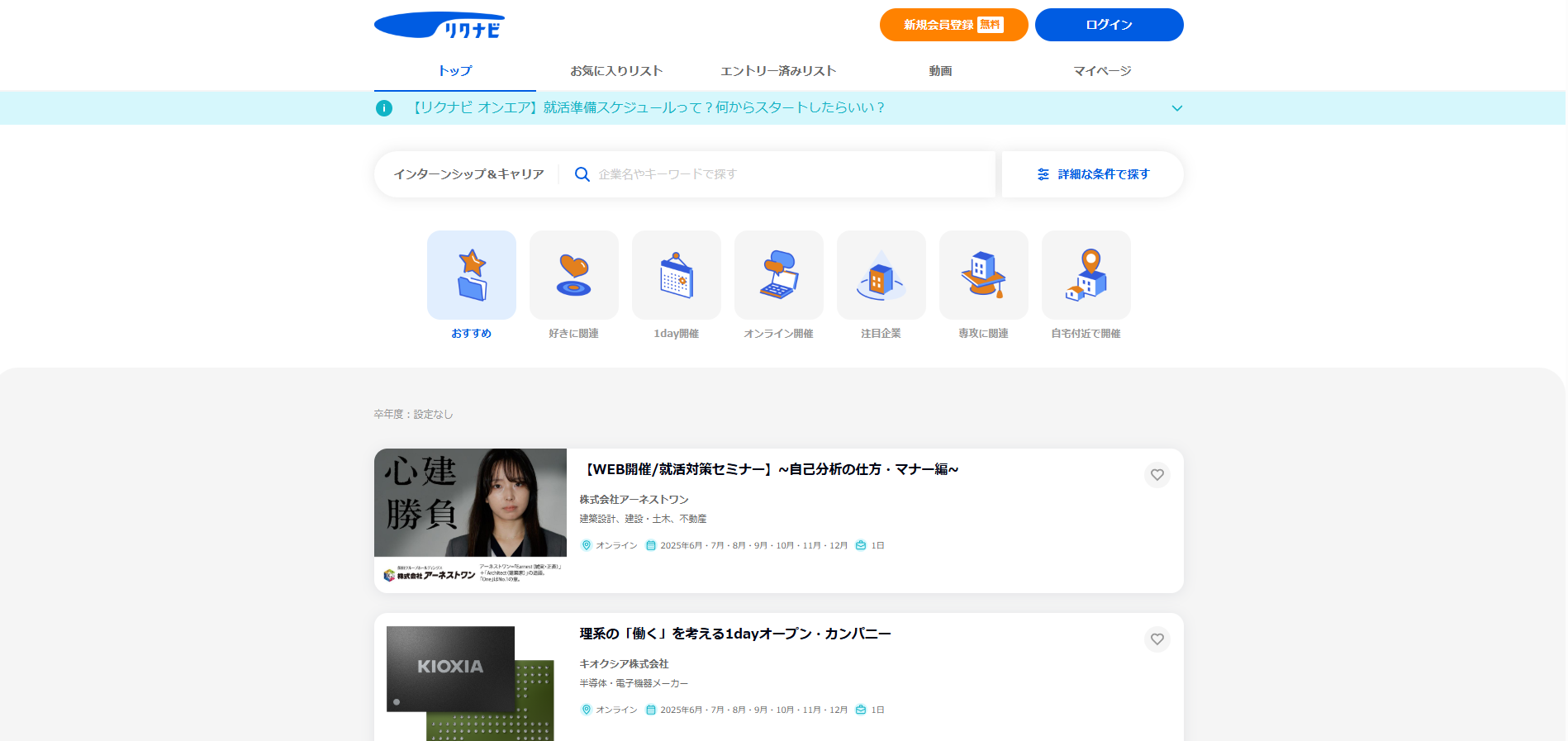
Task: Favorite the アーネストワン seminar with heart
Action: tap(1157, 475)
